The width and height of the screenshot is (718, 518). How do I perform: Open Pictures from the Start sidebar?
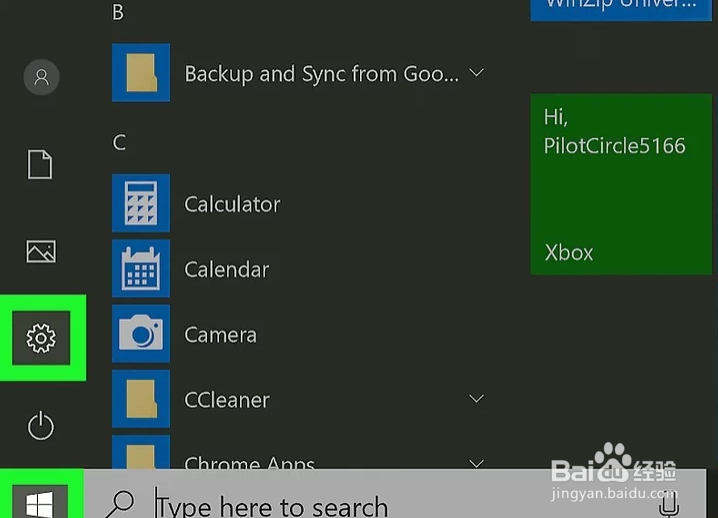[x=41, y=251]
